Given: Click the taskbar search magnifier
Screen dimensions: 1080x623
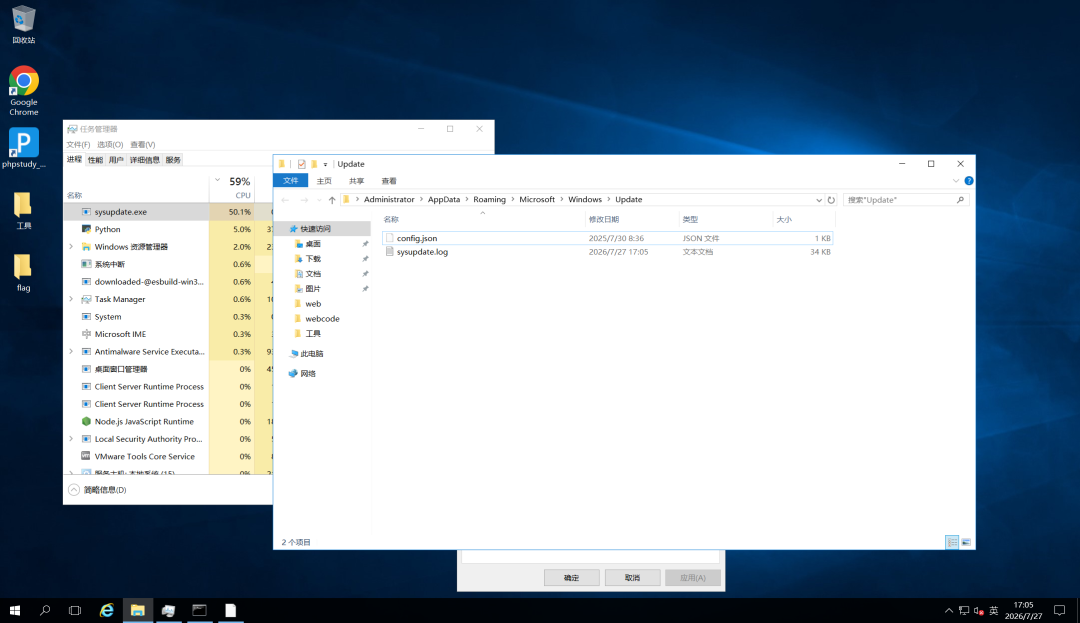Looking at the screenshot, I should [x=45, y=611].
